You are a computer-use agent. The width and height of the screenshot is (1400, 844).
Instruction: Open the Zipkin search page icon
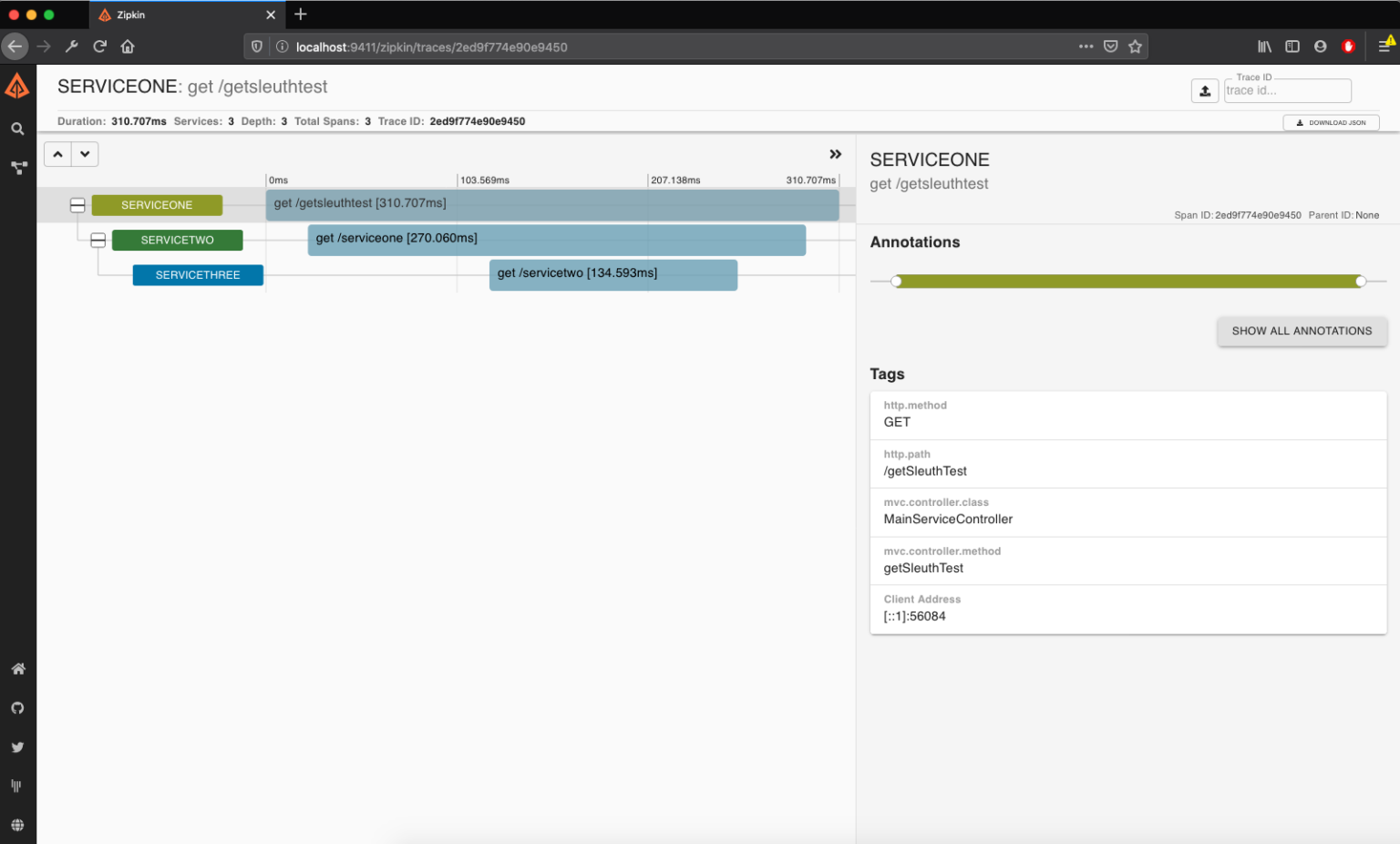point(17,129)
